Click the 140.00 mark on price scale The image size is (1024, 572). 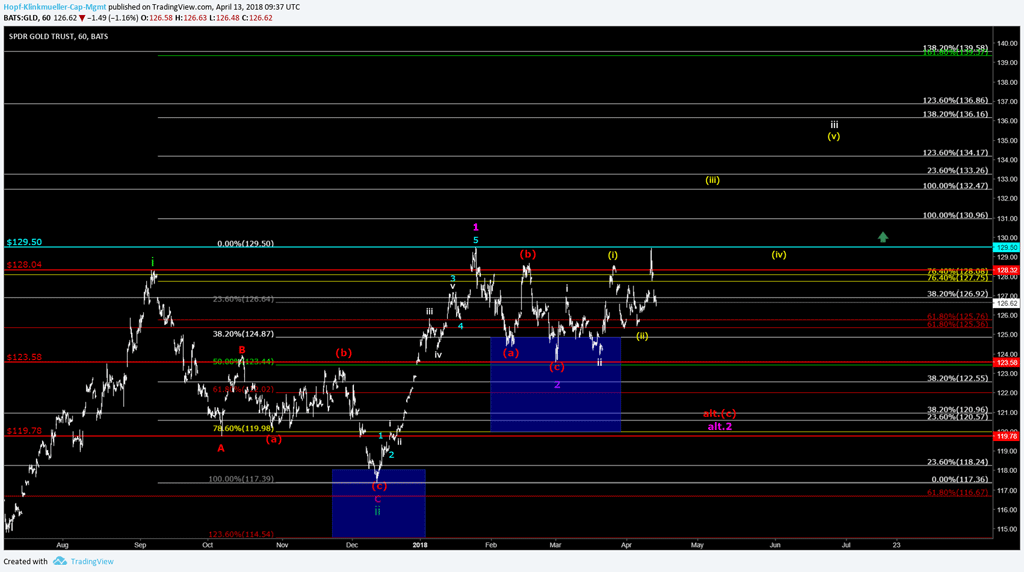1007,44
